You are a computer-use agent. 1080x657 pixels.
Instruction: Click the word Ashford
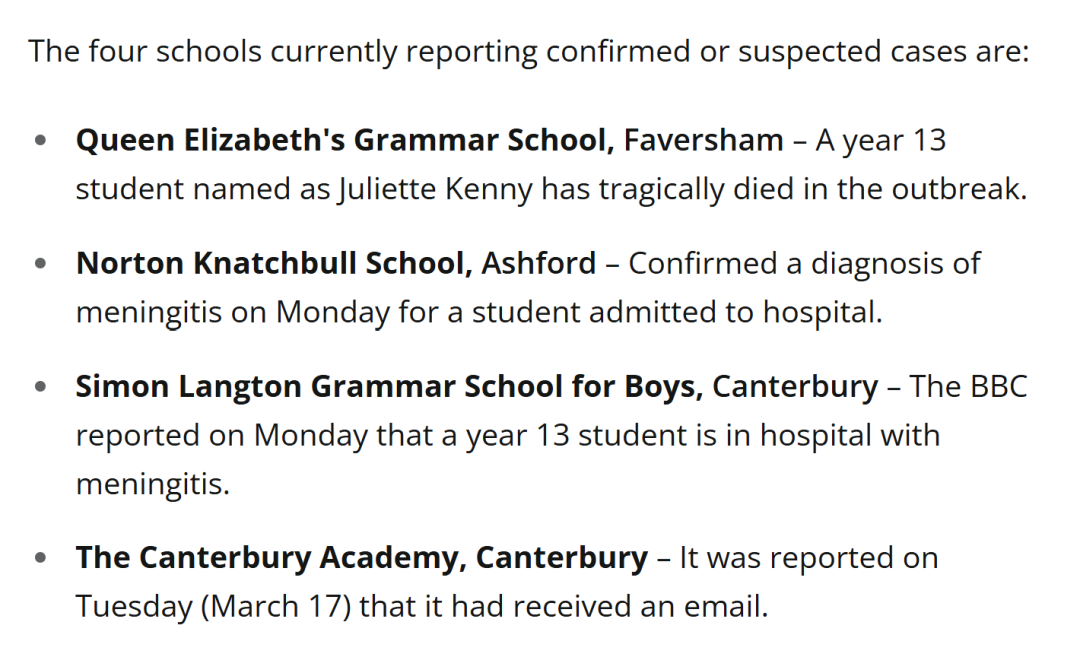point(539,263)
